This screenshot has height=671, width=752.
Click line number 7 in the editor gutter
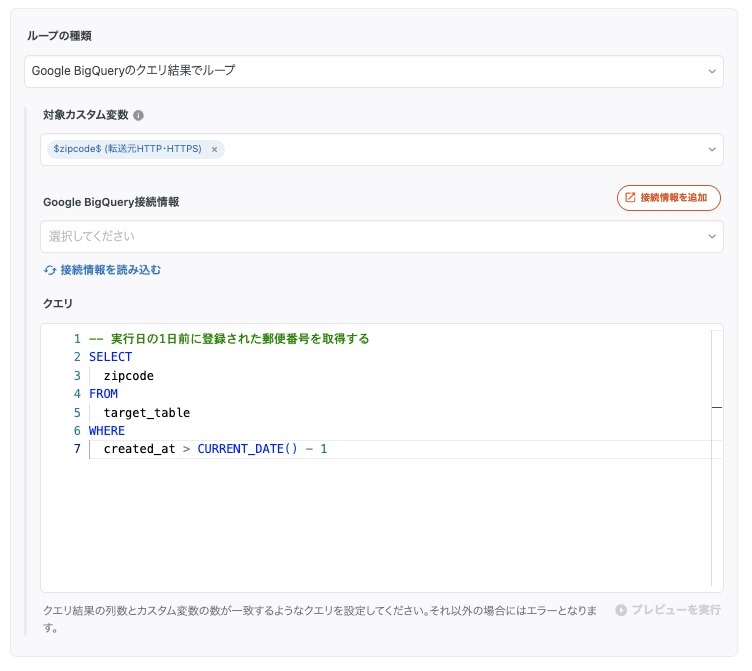coord(76,449)
